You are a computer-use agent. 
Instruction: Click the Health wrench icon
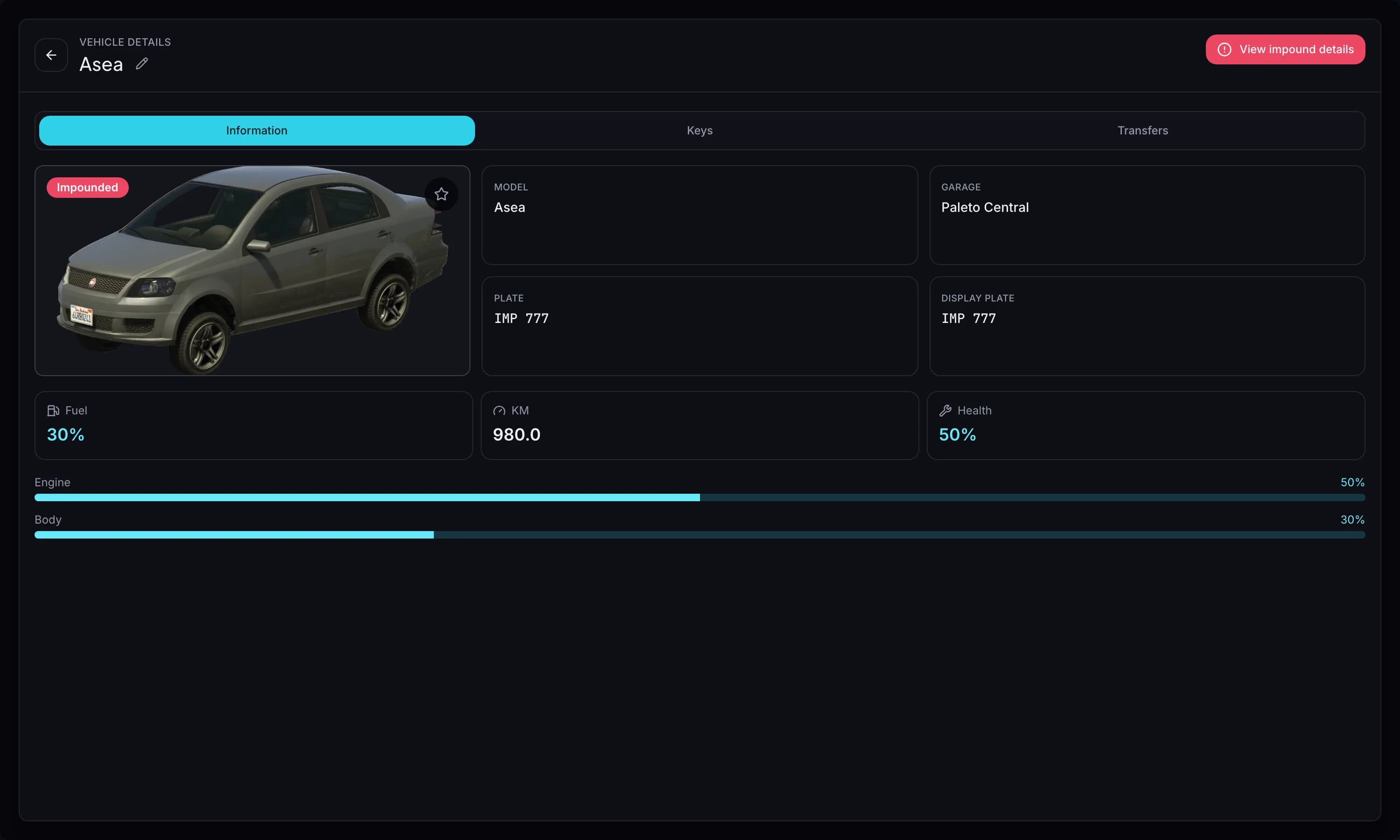click(945, 410)
